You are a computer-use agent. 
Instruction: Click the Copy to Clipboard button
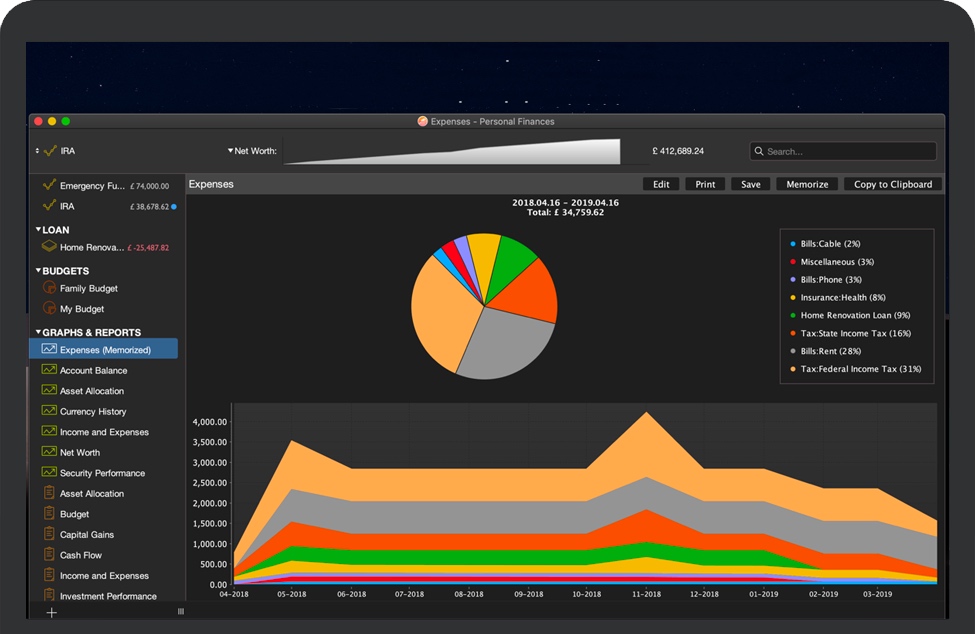tap(892, 184)
